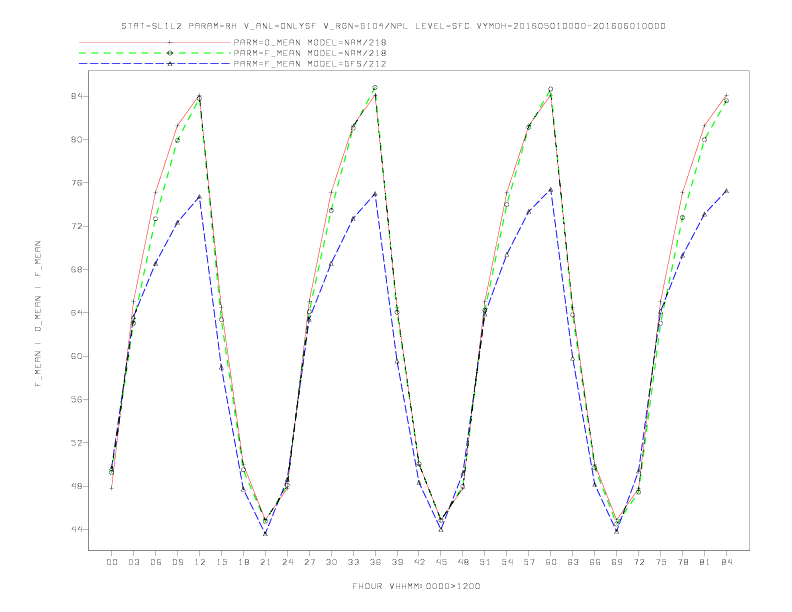Screen dimensions: 792x612
Task: Click the blue triangle marker in the legend
Action: click(170, 64)
